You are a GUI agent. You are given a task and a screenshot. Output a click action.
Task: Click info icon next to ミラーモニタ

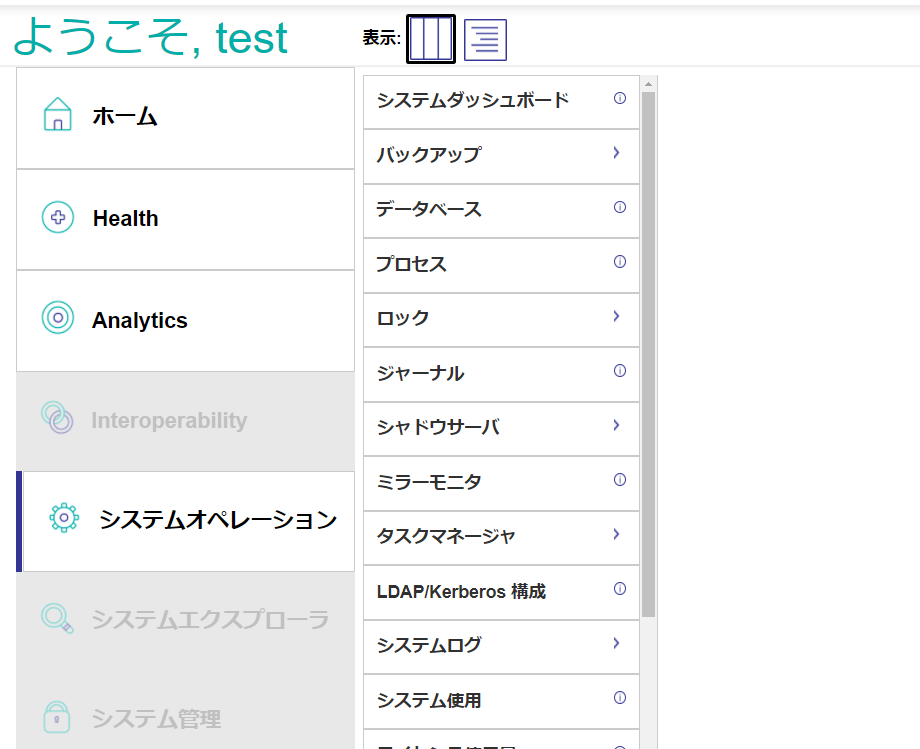point(619,480)
